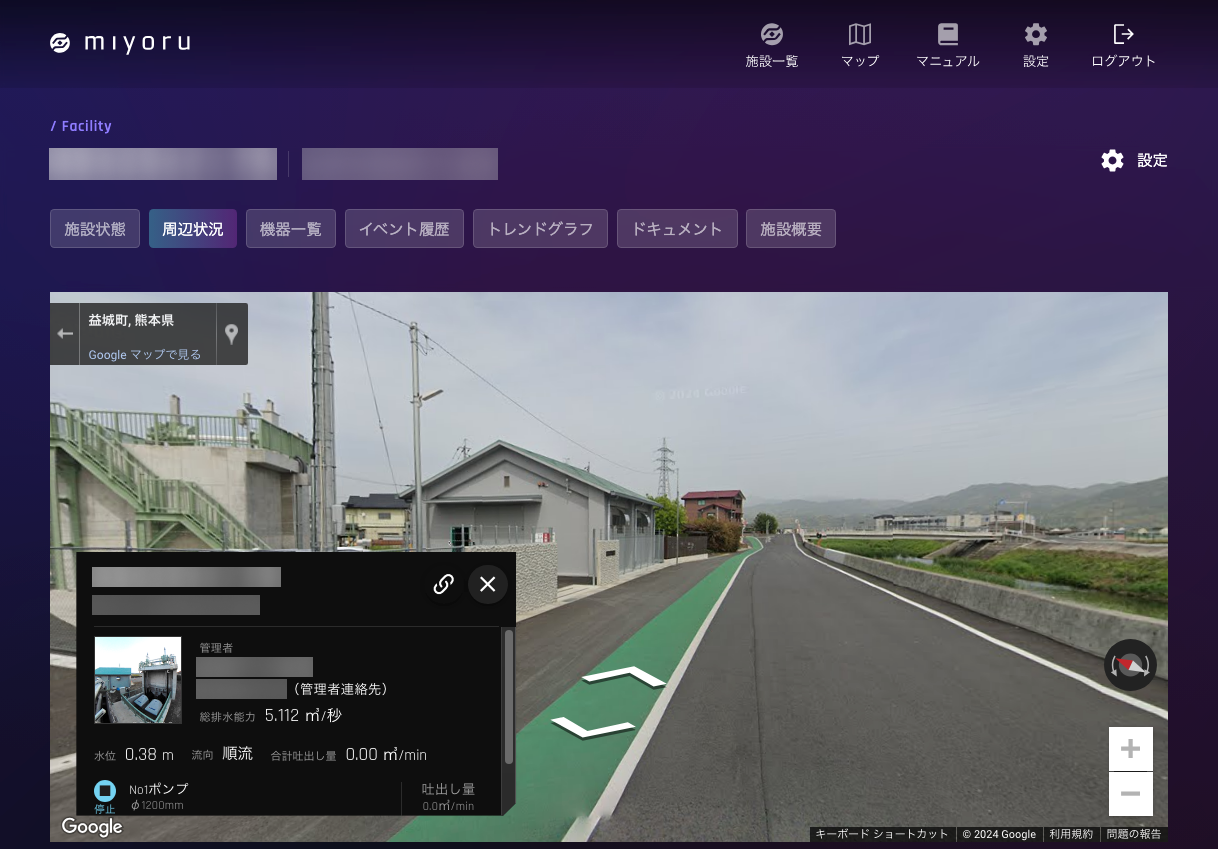The image size is (1218, 849).
Task: Click the 吐出し量 column label
Action: 448,789
